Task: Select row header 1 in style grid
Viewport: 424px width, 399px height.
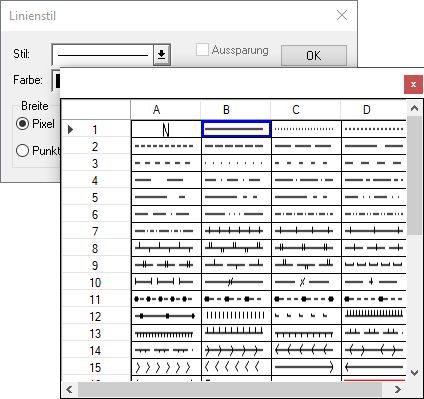Action: (96, 129)
